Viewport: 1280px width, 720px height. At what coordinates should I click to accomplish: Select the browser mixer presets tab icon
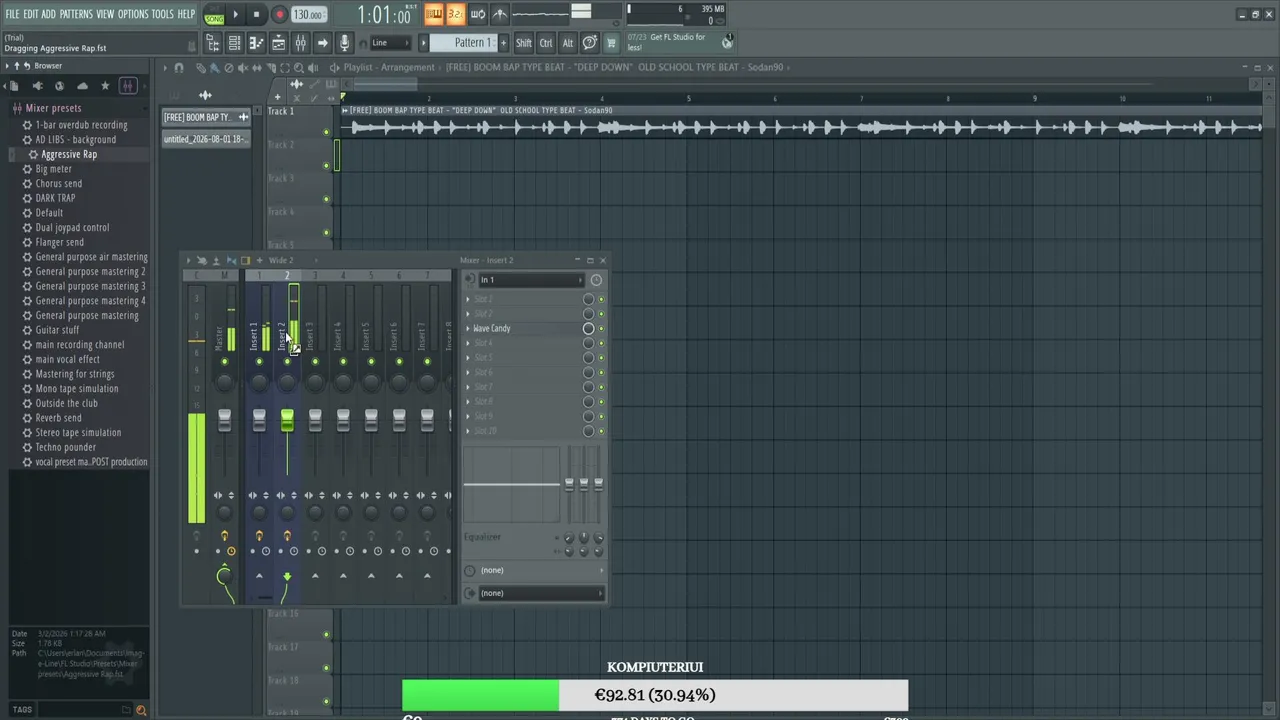pos(128,86)
